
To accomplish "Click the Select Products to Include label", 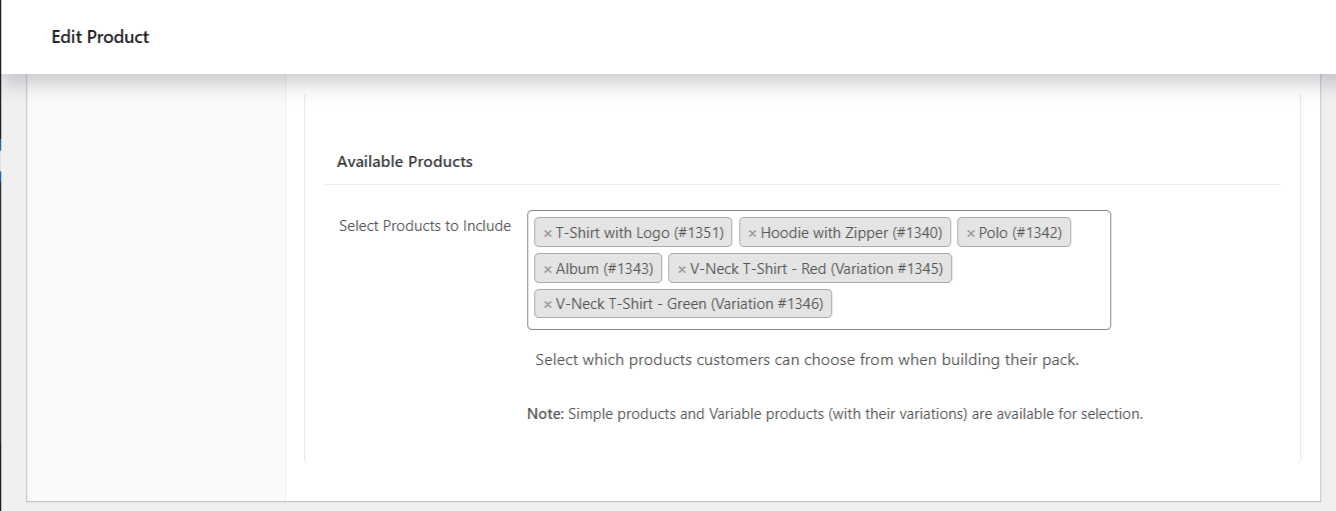I will coord(425,226).
